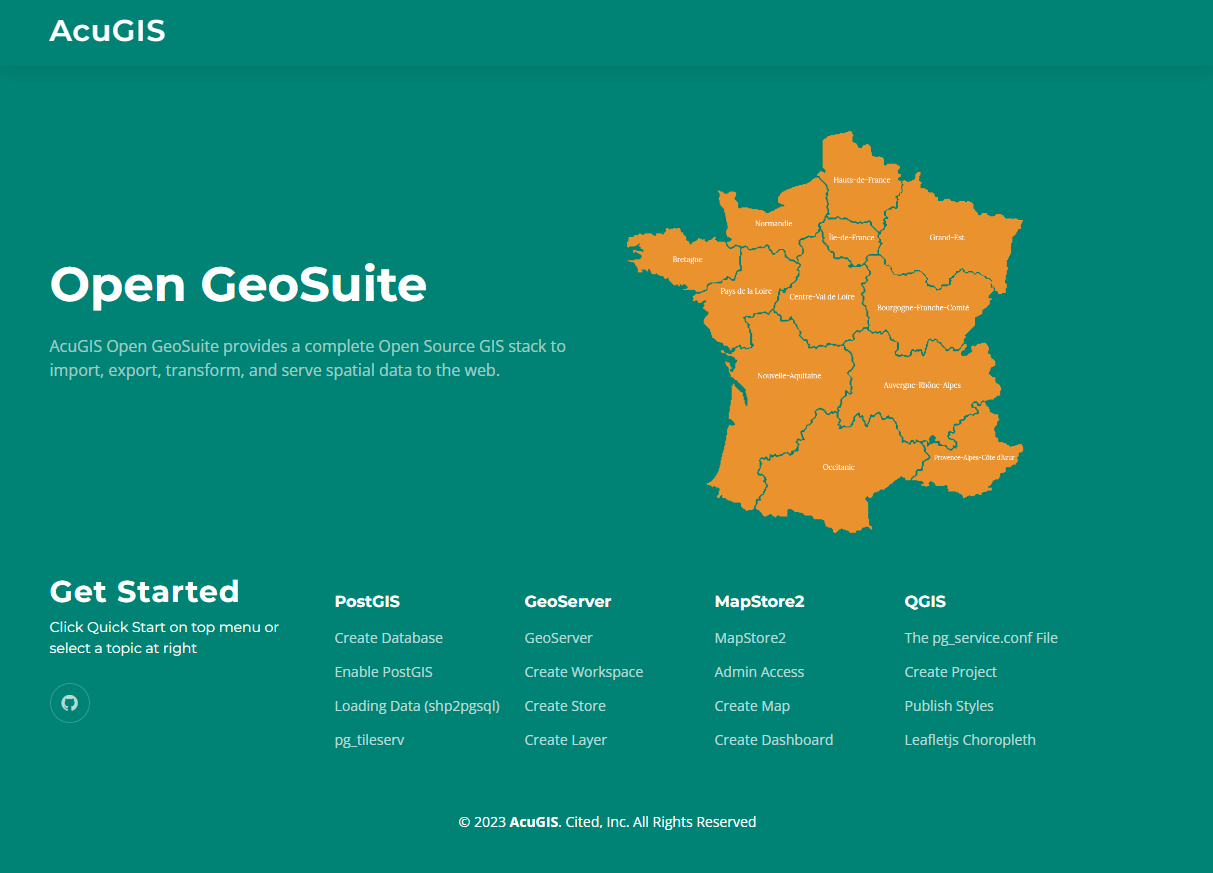Open the Enable PostGIS link
The height and width of the screenshot is (873, 1213).
click(384, 672)
